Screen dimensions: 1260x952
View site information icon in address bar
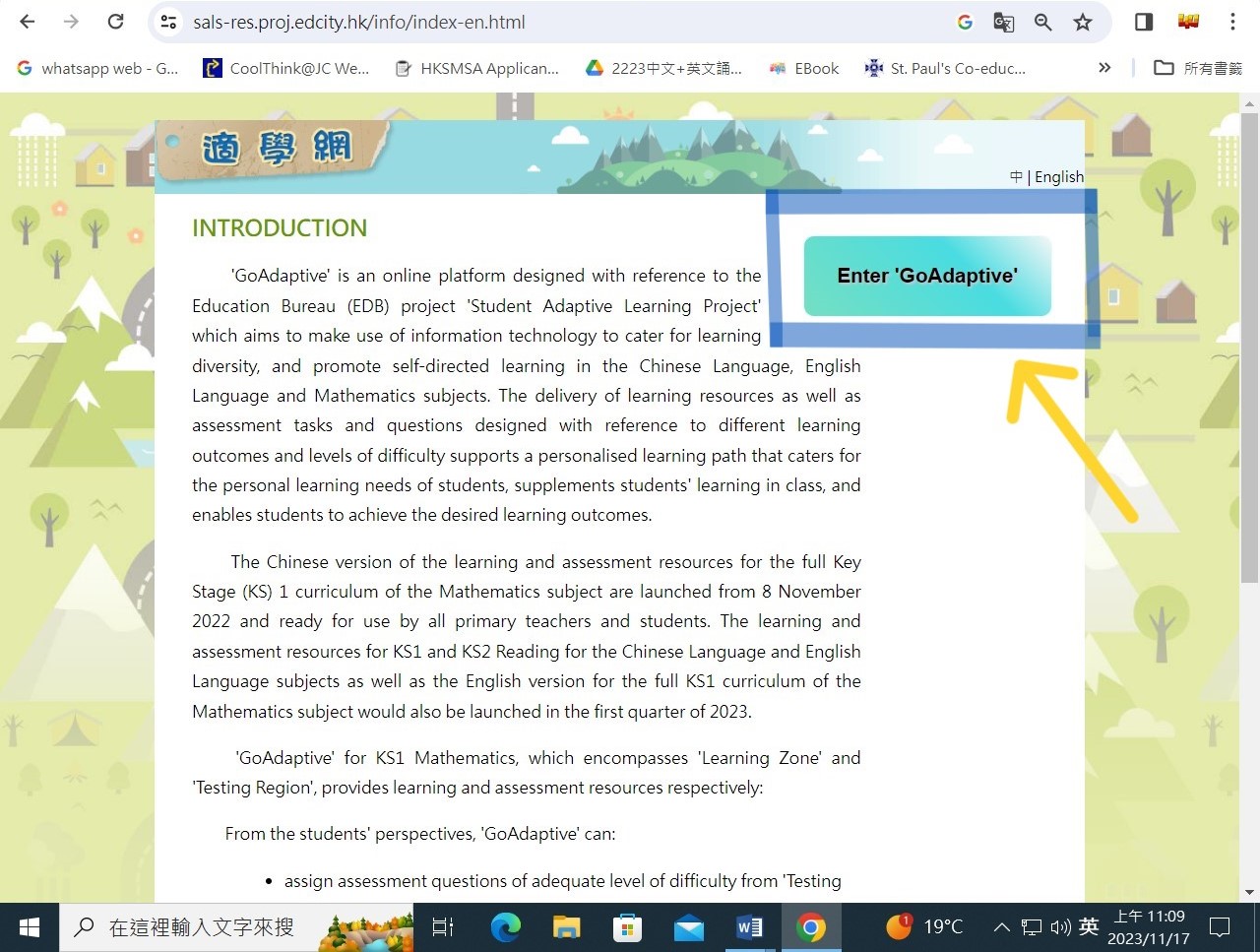[x=168, y=22]
